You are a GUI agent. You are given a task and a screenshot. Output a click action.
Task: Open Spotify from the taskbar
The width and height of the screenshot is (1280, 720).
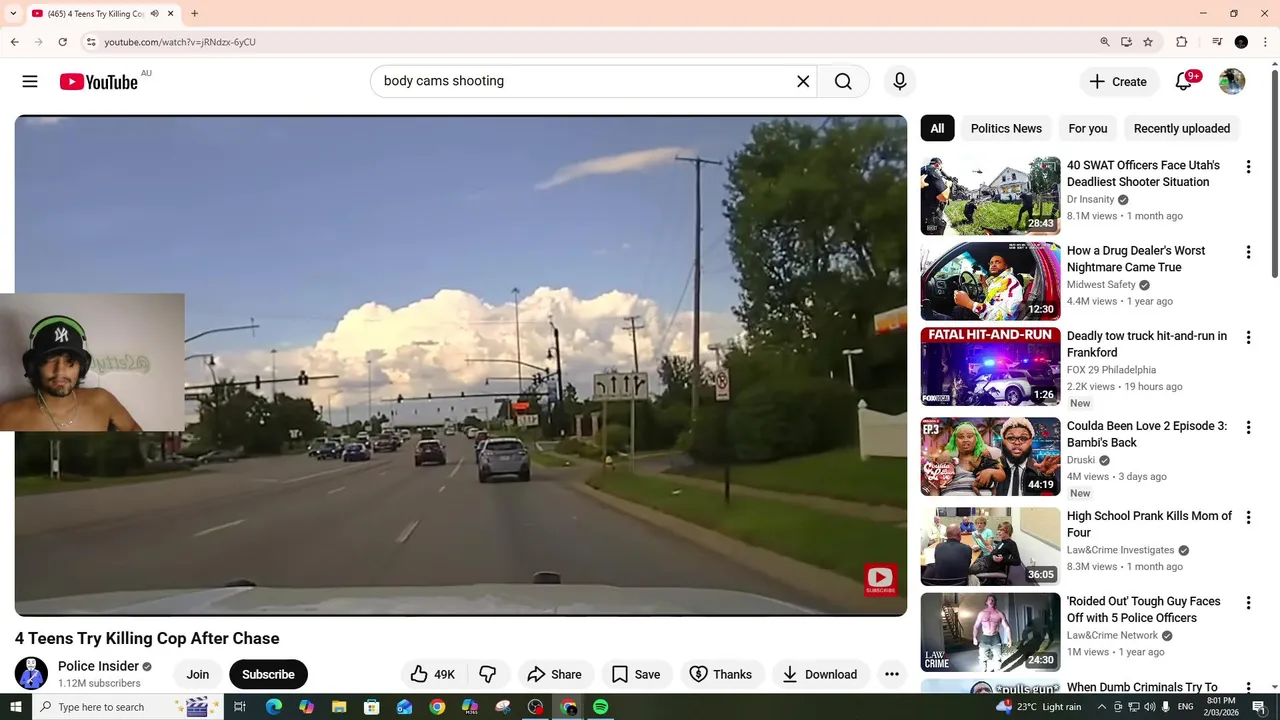600,707
